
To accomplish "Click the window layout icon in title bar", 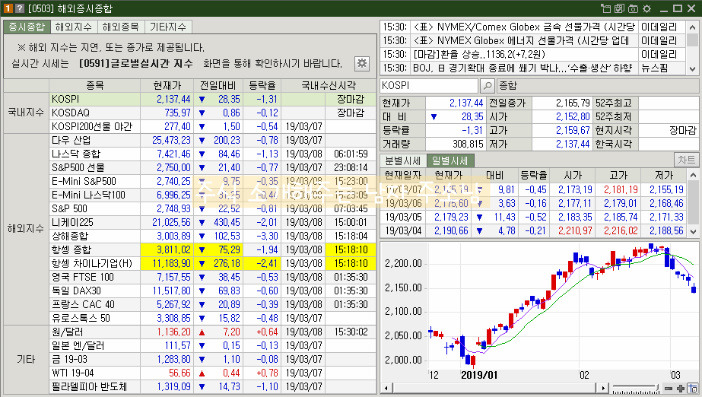I will point(606,9).
